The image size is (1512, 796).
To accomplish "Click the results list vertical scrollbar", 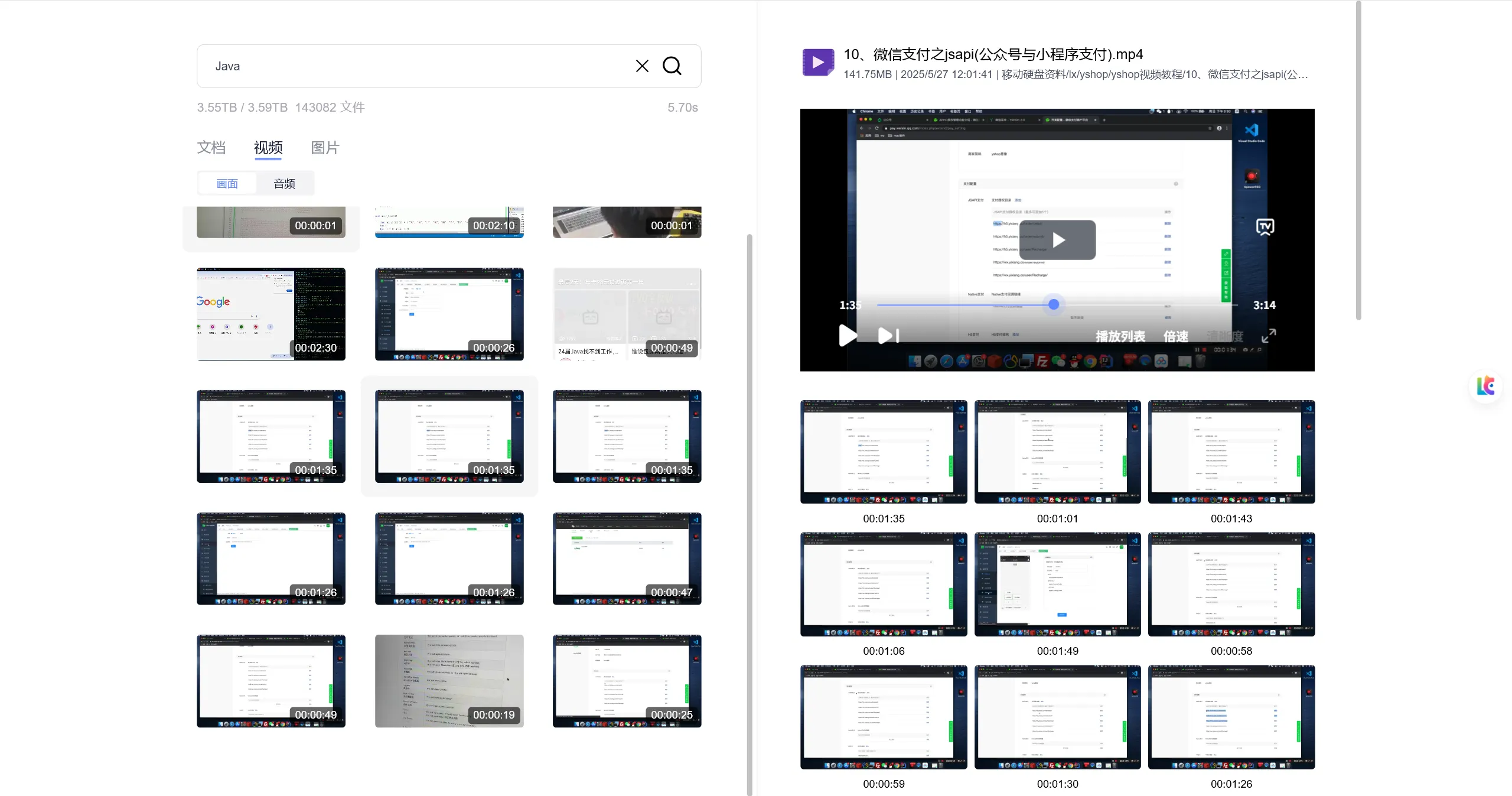I will (x=750, y=514).
